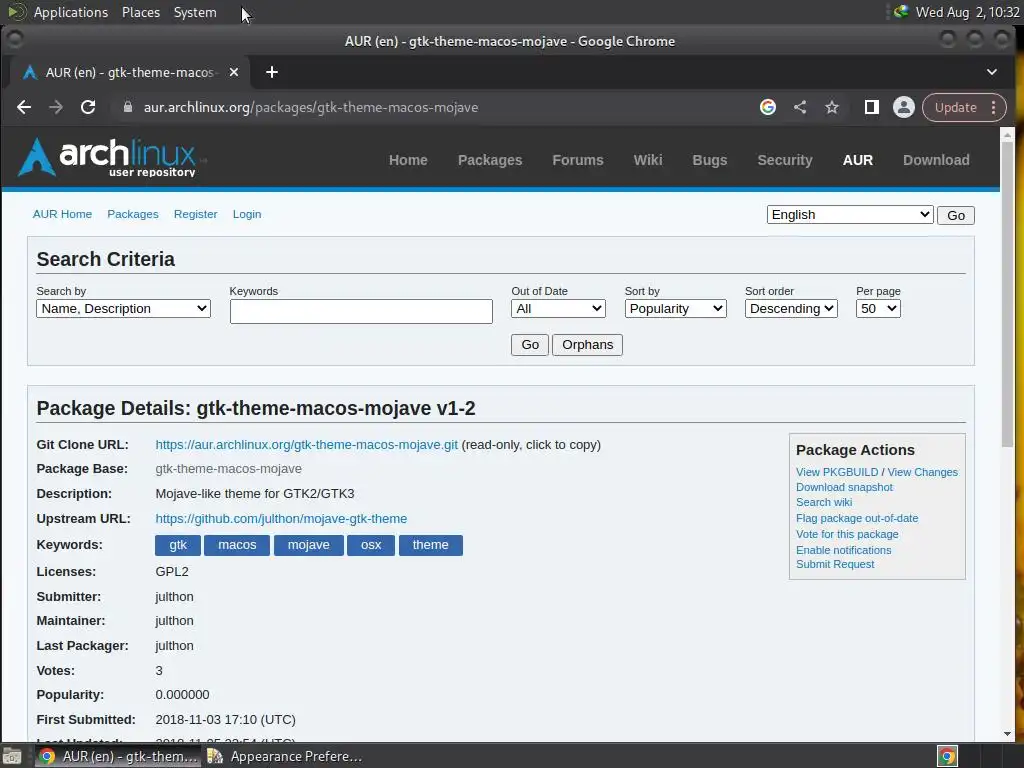1024x768 pixels.
Task: Open the AUR Home link
Action: 62,214
